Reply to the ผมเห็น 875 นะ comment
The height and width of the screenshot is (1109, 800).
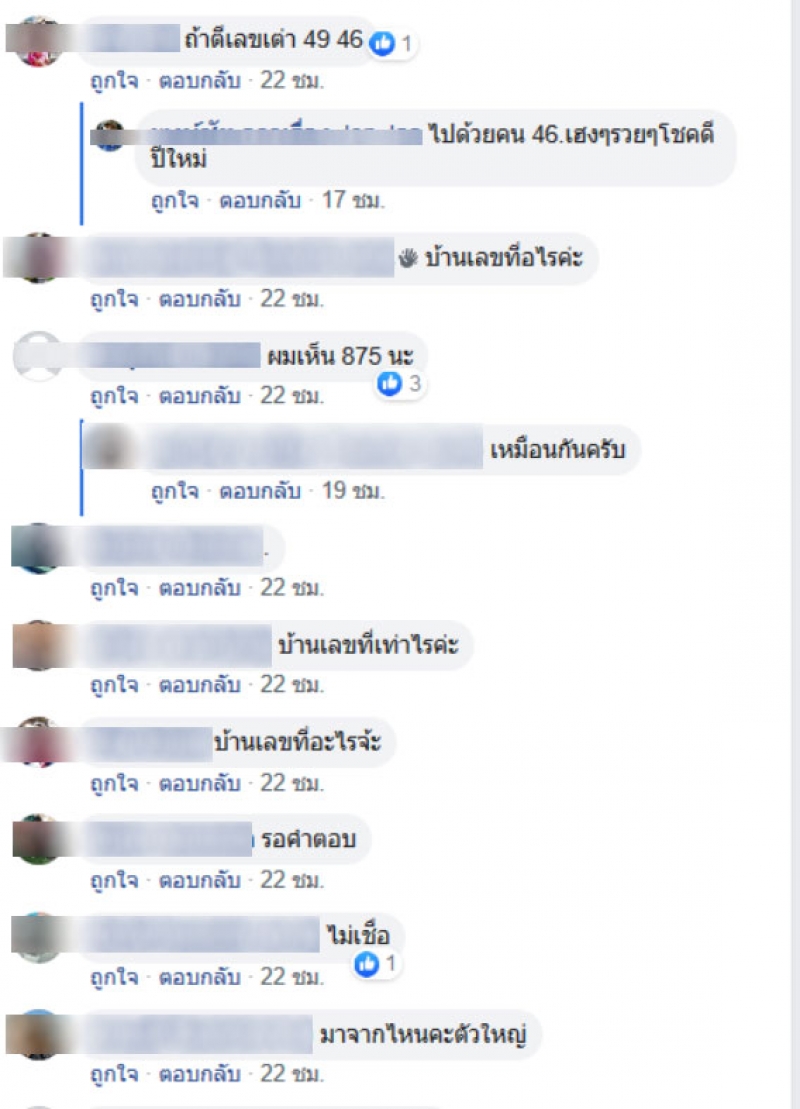pyautogui.click(x=199, y=396)
